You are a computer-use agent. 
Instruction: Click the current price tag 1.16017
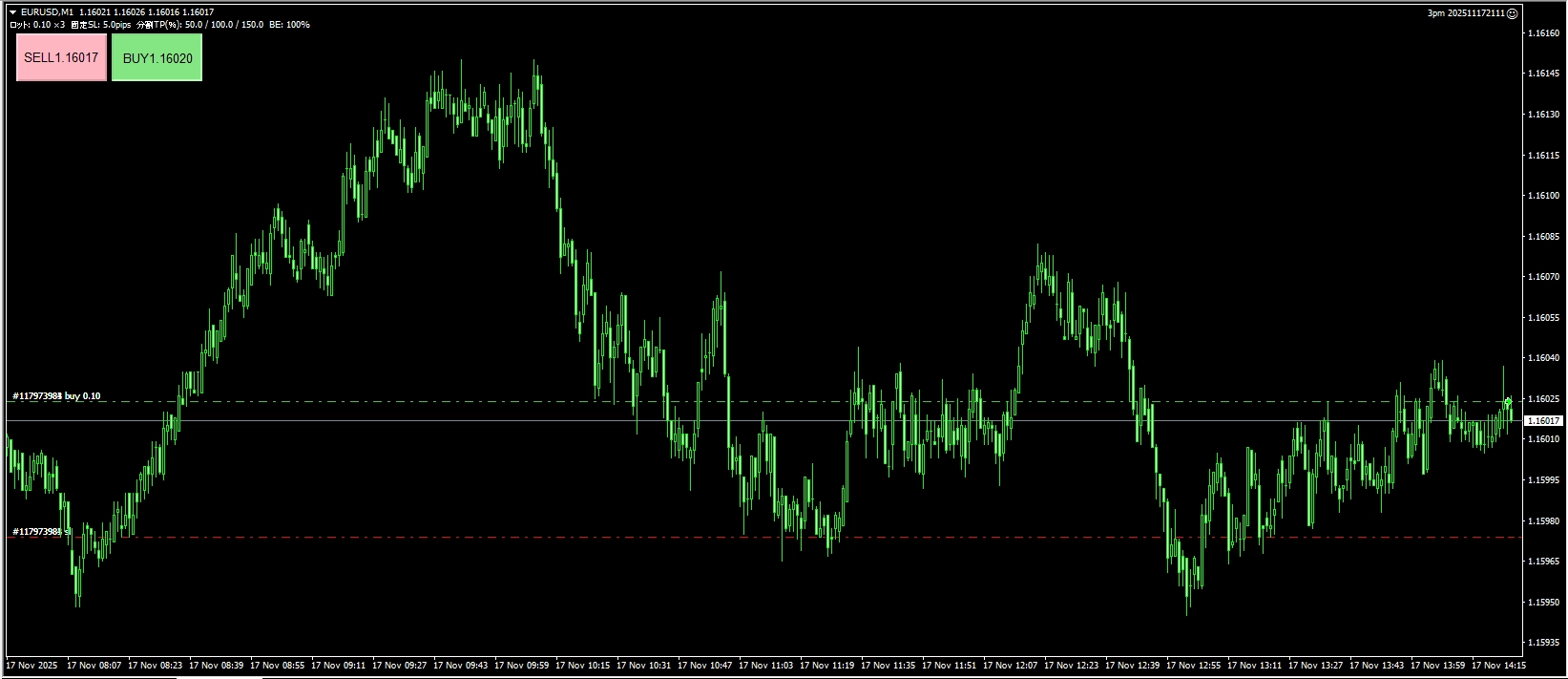[1544, 420]
